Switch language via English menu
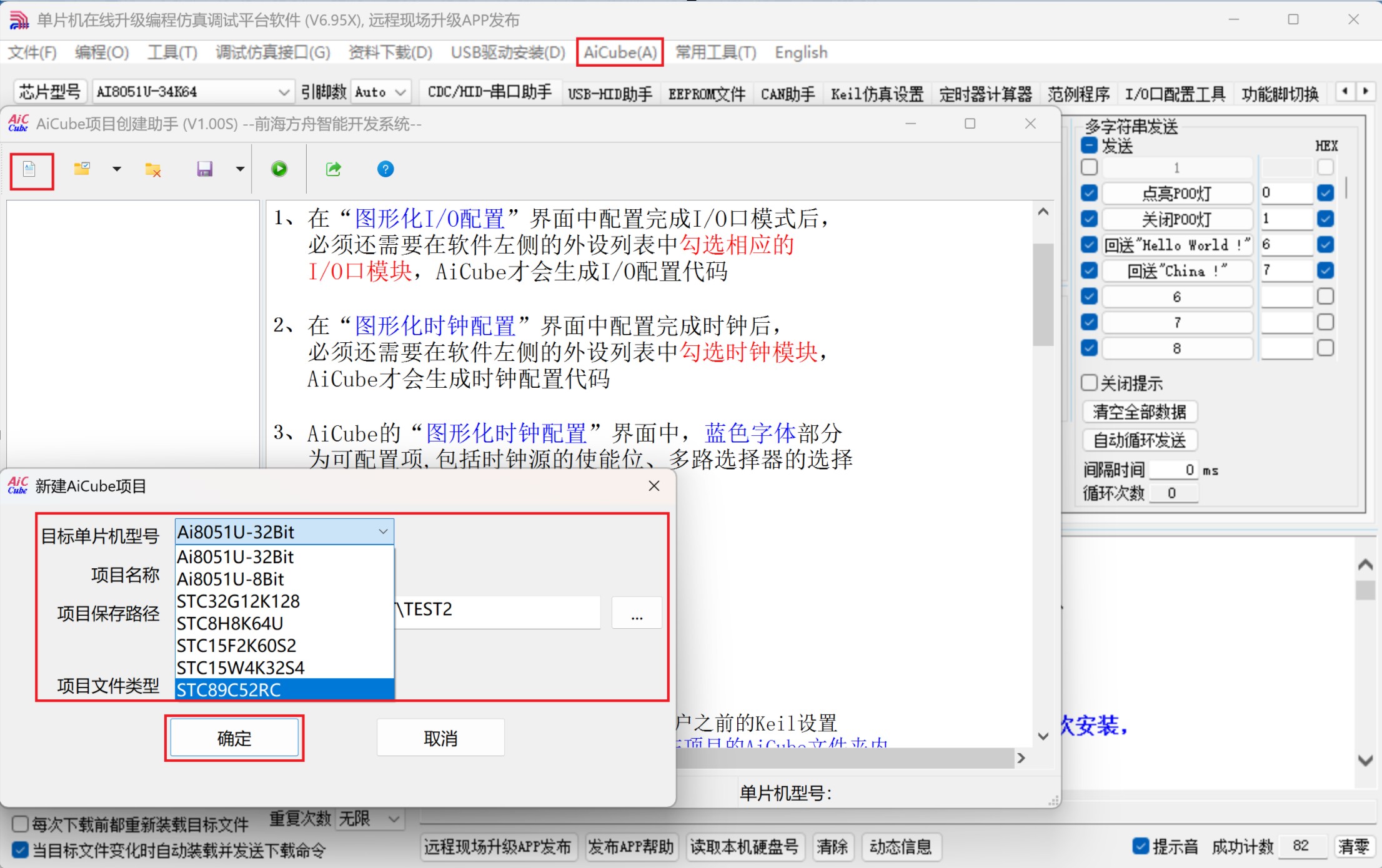The height and width of the screenshot is (868, 1382). pyautogui.click(x=801, y=52)
